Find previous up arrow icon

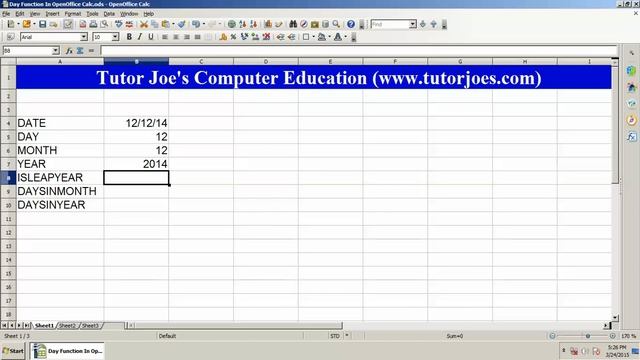point(433,24)
